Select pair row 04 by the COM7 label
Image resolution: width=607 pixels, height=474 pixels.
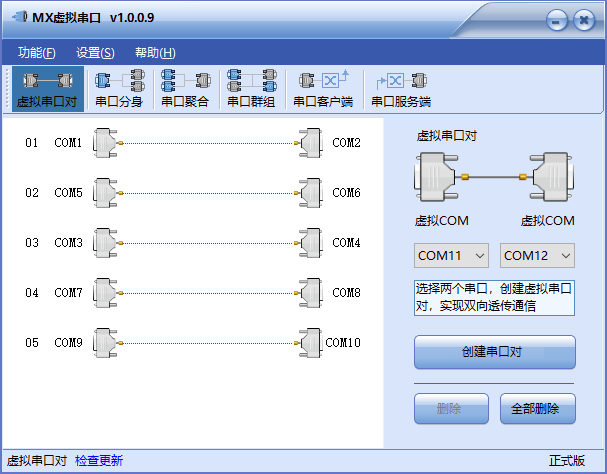coord(68,293)
